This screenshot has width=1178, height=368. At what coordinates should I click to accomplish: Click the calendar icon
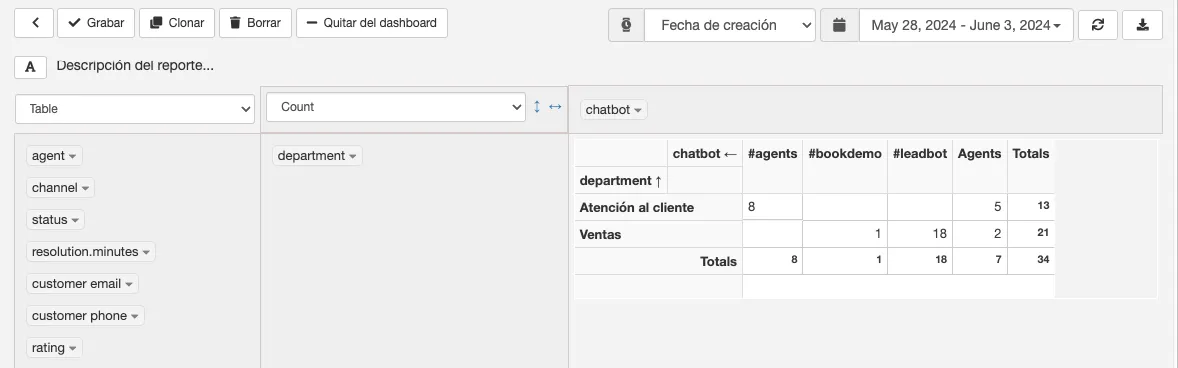pos(840,26)
